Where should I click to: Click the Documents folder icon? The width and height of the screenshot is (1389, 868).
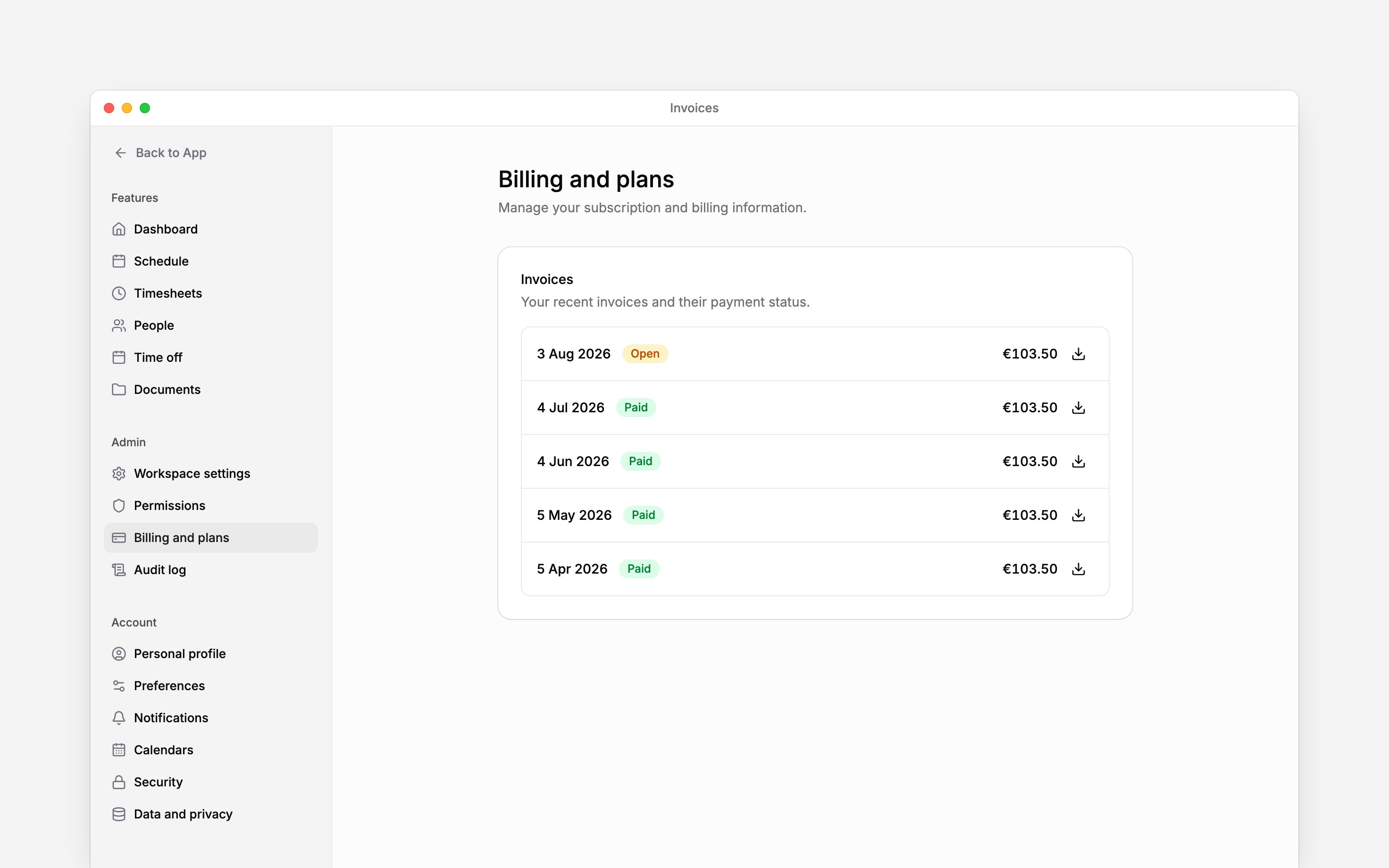click(119, 389)
